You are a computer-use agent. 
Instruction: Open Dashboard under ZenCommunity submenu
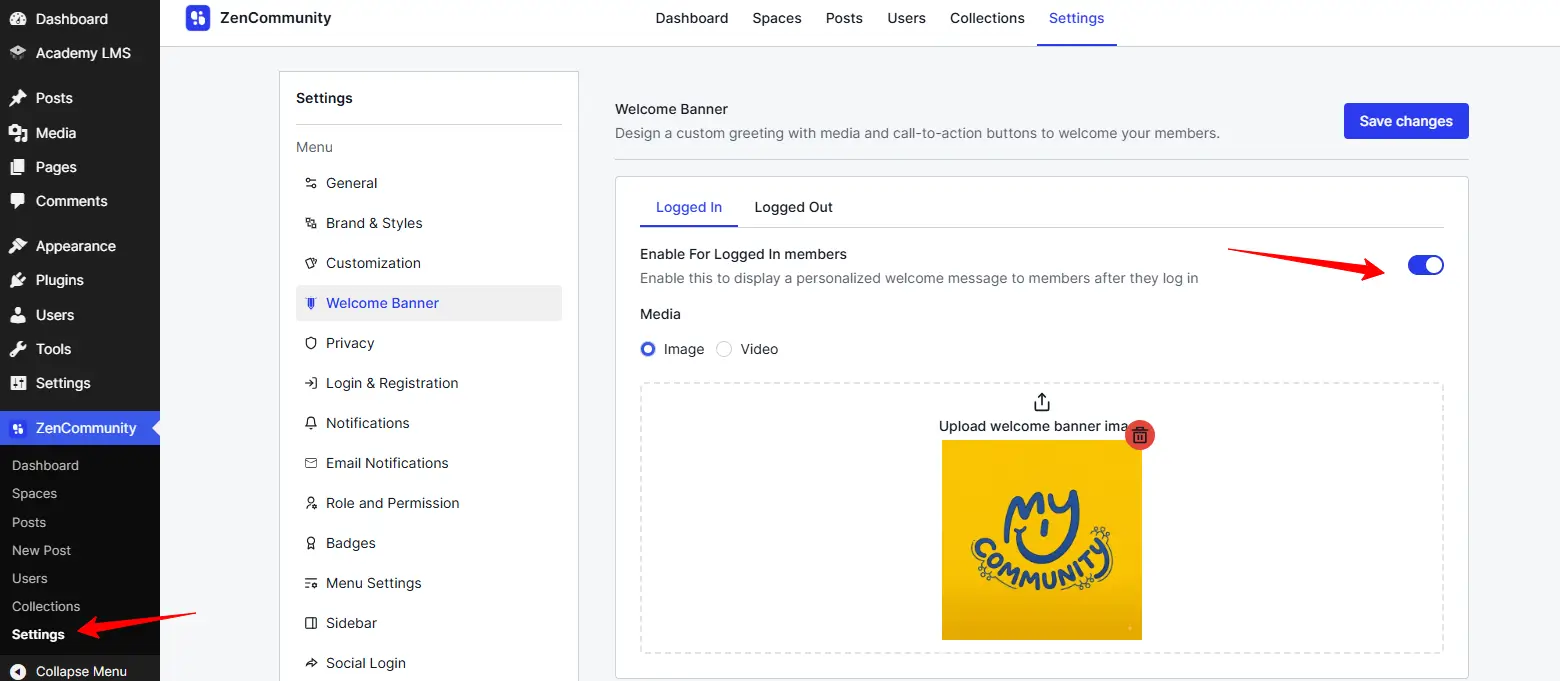coord(45,465)
